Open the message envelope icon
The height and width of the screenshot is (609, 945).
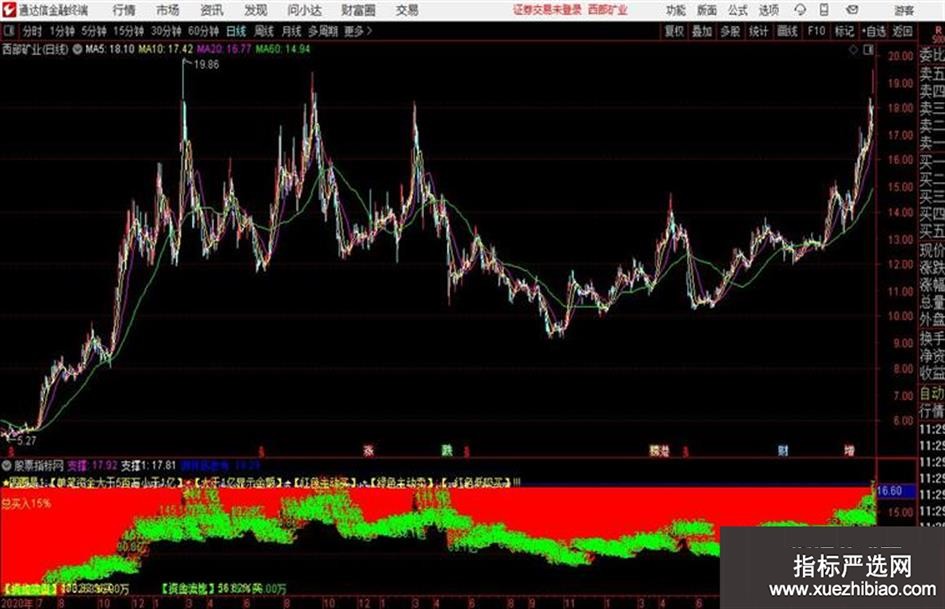[x=852, y=10]
